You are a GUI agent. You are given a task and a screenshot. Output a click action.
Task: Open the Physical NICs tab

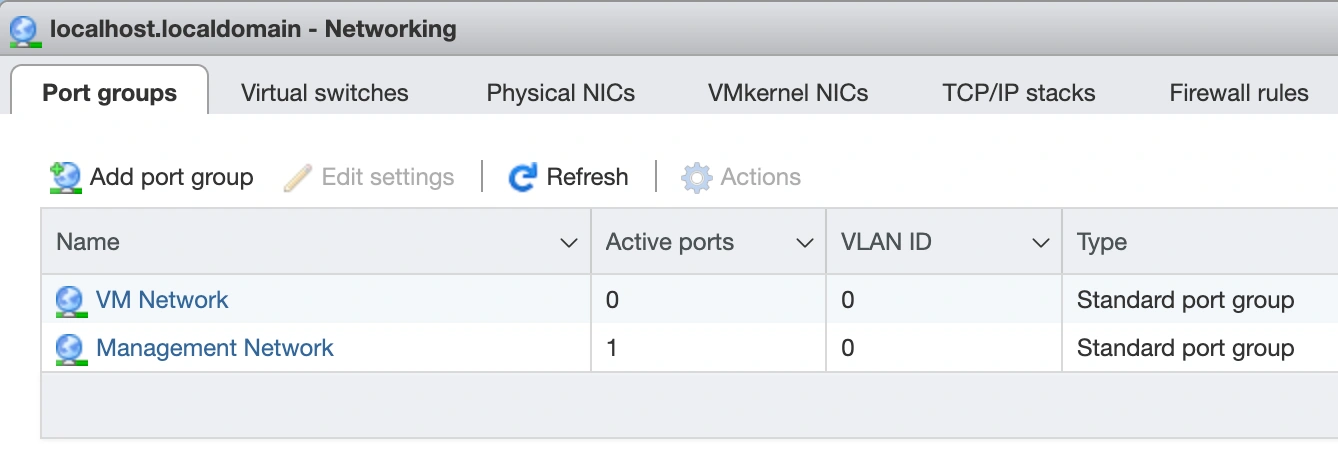(560, 93)
